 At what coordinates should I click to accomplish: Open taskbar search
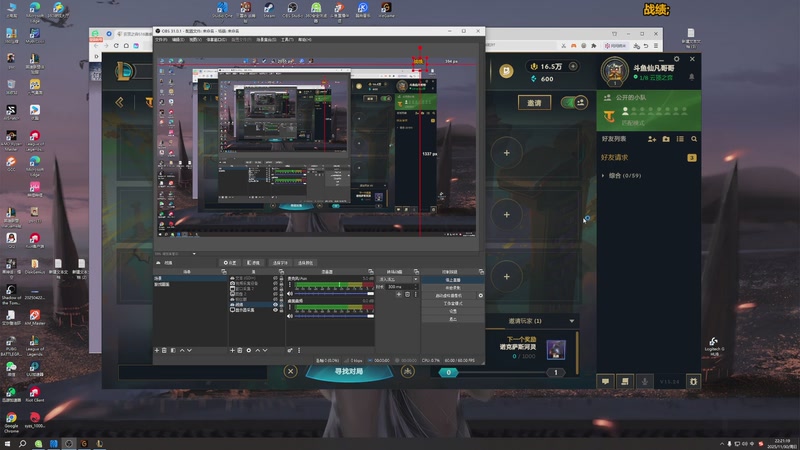point(22,444)
